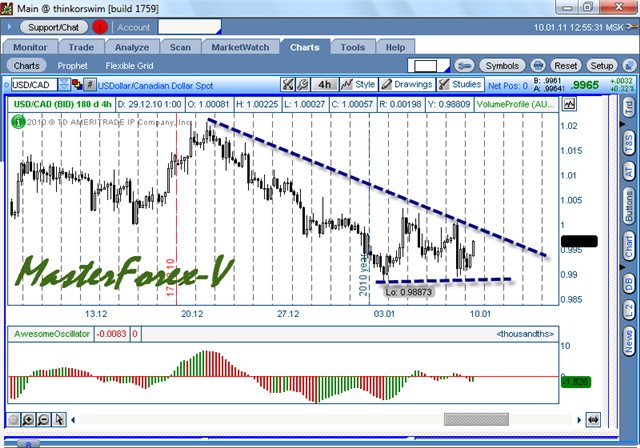Click the Net Pos: 0 label

[x=508, y=86]
